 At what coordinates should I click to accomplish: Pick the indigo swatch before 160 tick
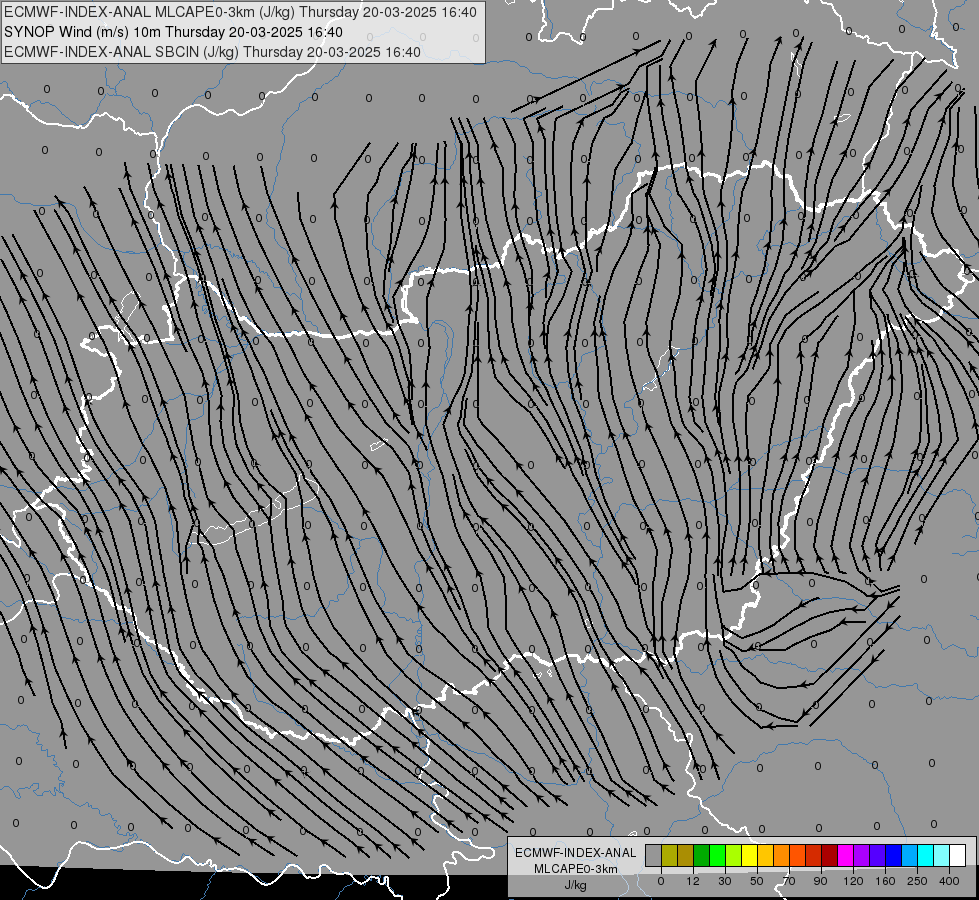tap(878, 855)
